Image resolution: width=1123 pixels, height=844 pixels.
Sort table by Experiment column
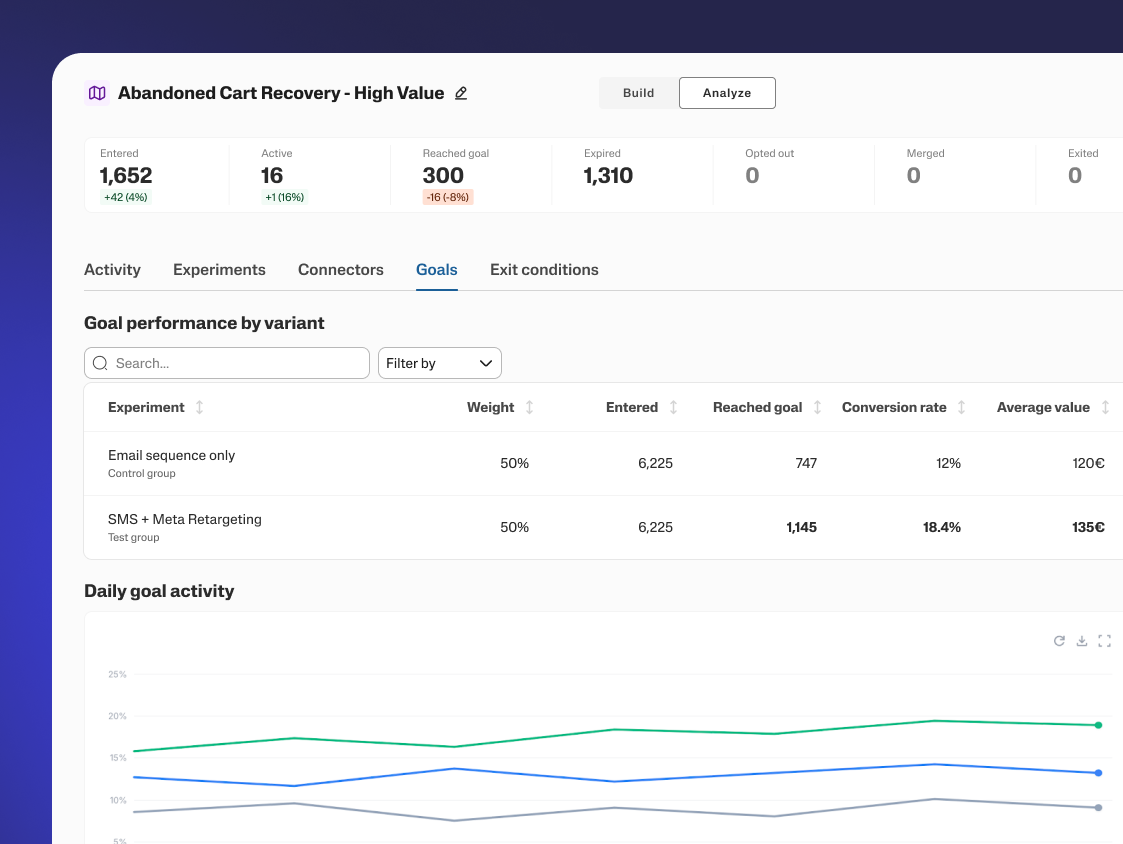[x=199, y=407]
